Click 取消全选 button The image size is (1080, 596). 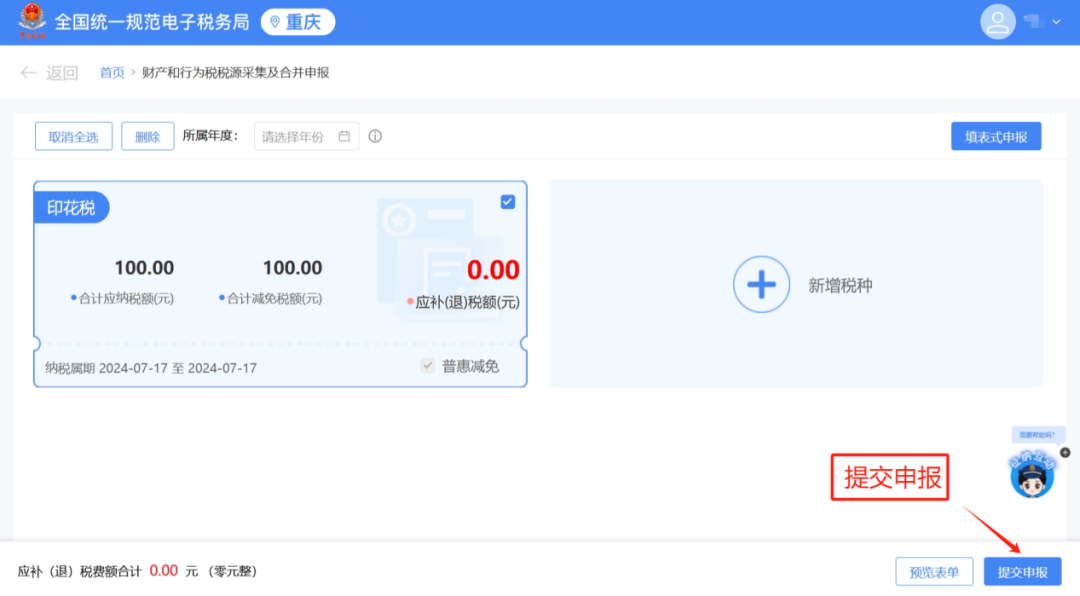pyautogui.click(x=74, y=136)
